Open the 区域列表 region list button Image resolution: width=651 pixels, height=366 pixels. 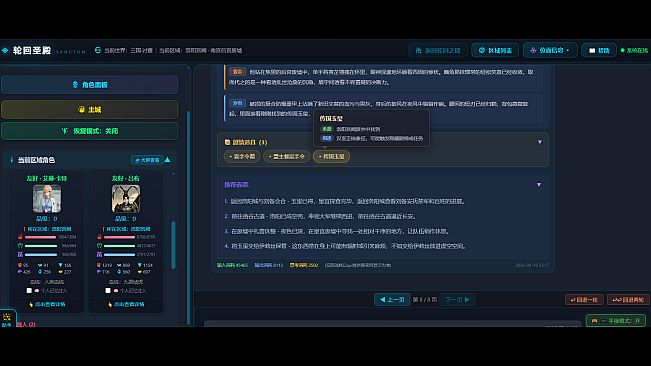(495, 50)
